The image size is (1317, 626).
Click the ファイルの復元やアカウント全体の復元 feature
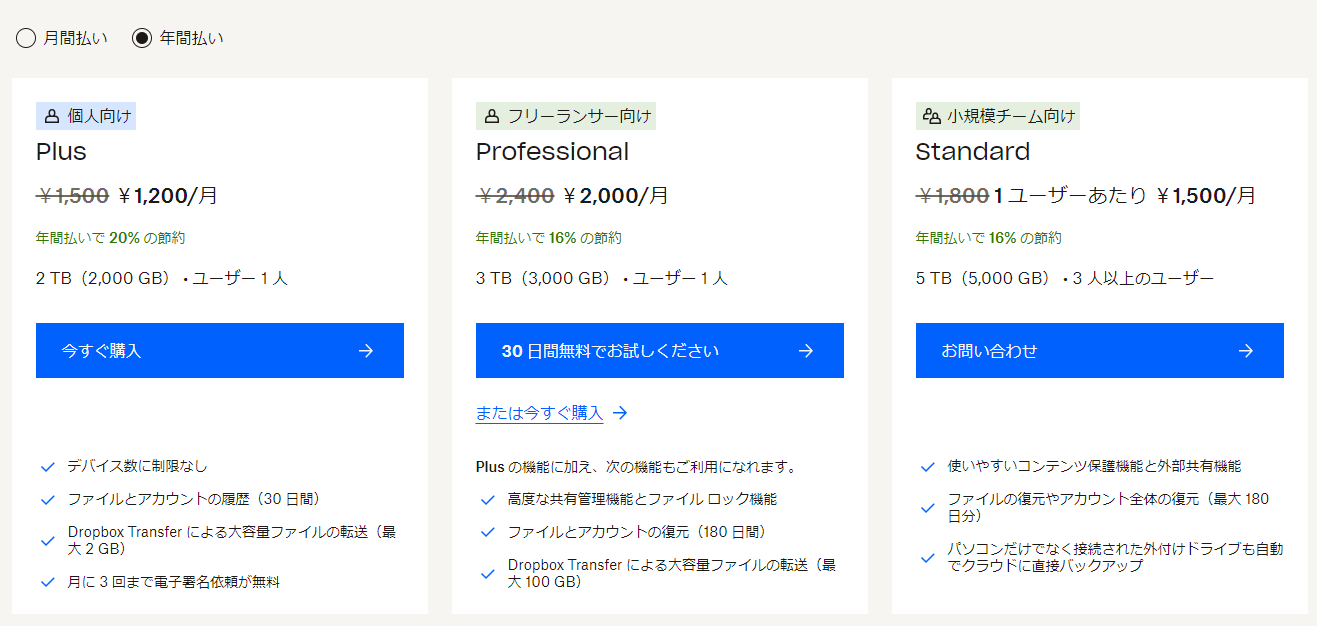[x=1108, y=507]
